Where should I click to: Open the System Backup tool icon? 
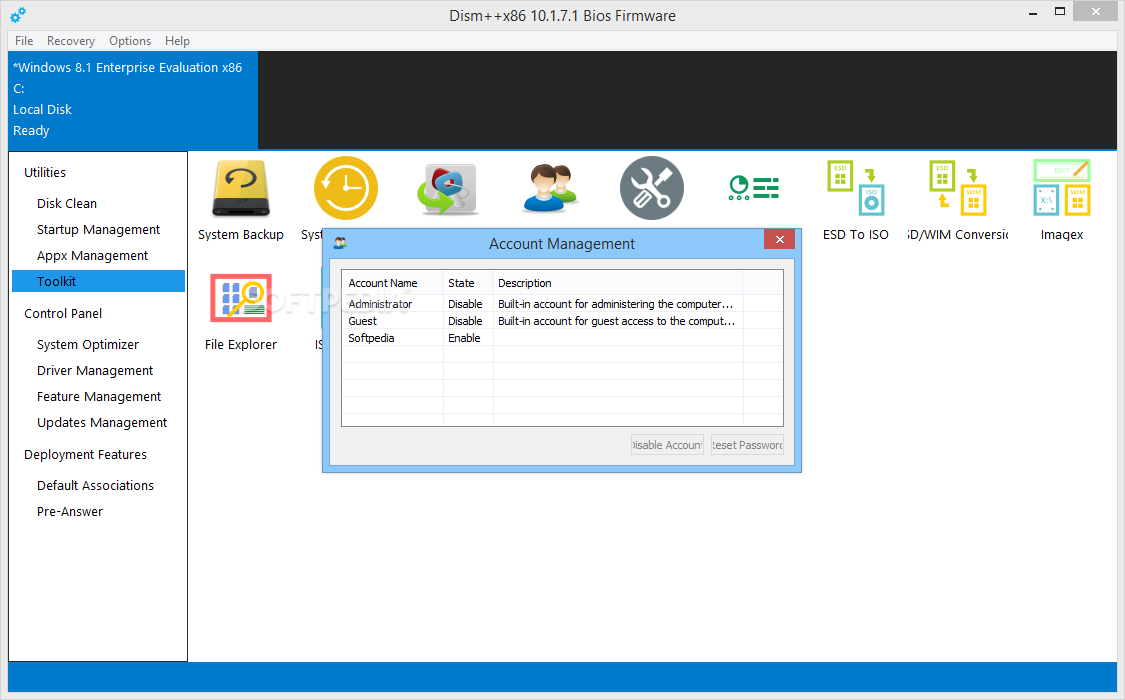click(x=240, y=189)
